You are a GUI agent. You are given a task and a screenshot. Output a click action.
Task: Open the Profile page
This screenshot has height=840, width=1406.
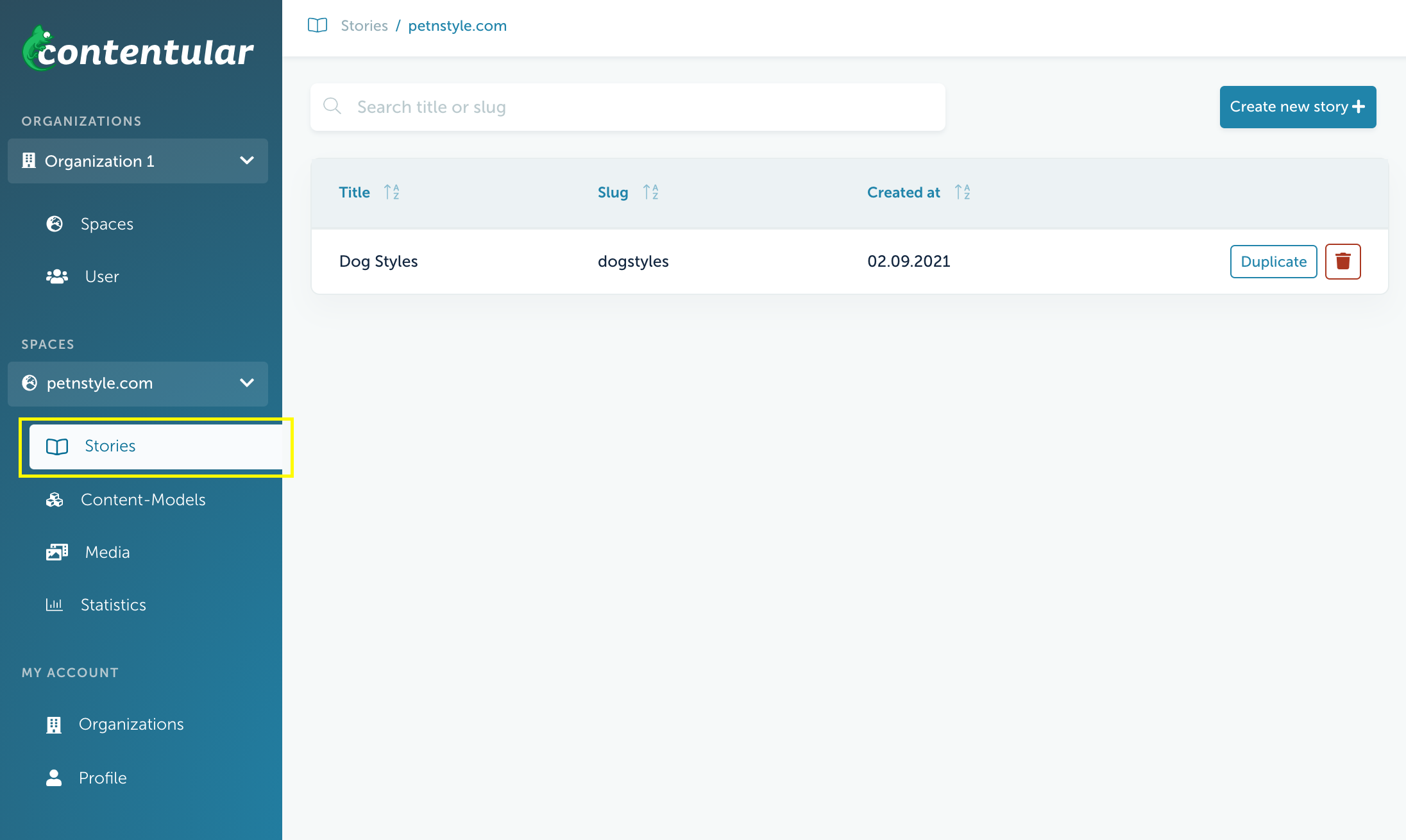click(103, 778)
